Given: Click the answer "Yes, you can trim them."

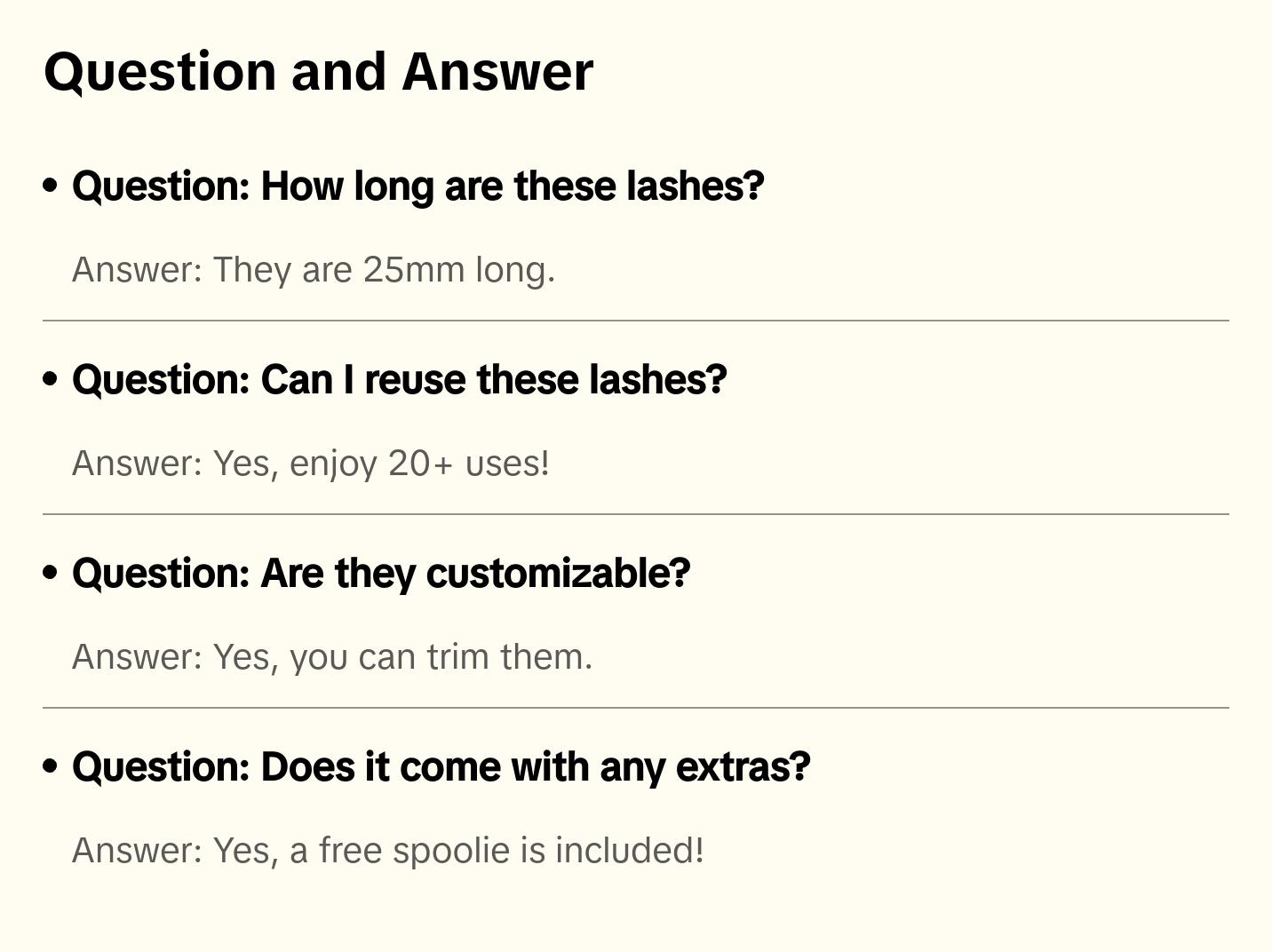Looking at the screenshot, I should pyautogui.click(x=332, y=656).
